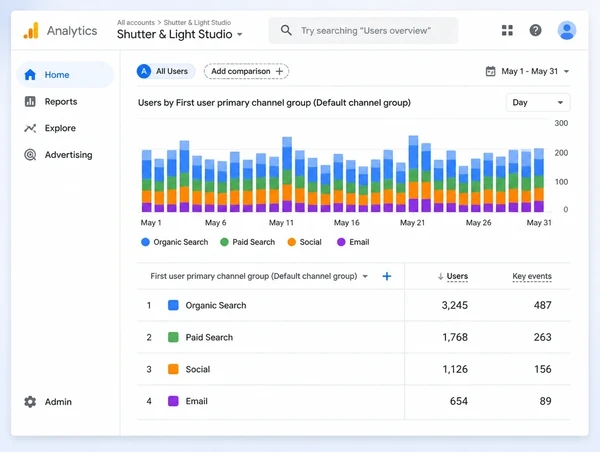Viewport: 600px width, 452px height.
Task: Click the All Users segment chip
Action: point(166,71)
